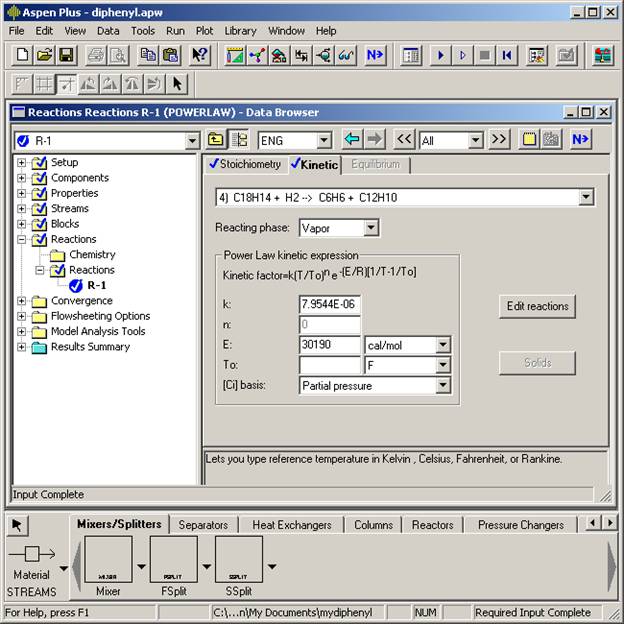Switch to the Stoichiometry tab
Screen dimensions: 624x624
tap(246, 164)
